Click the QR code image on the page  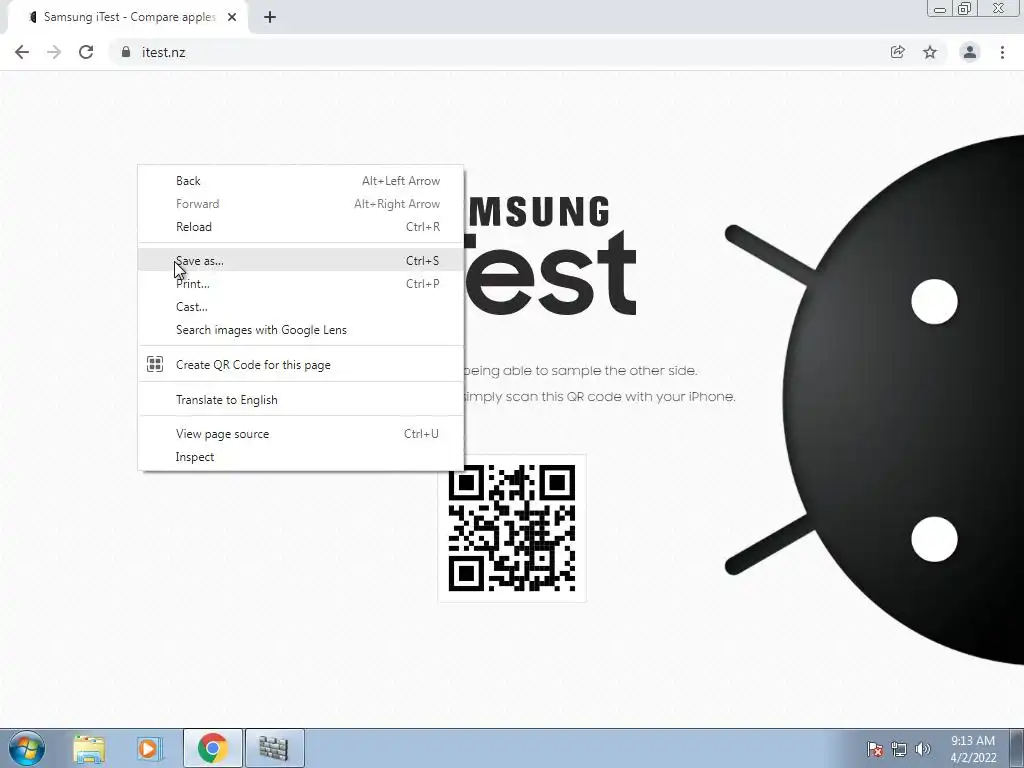(x=512, y=528)
